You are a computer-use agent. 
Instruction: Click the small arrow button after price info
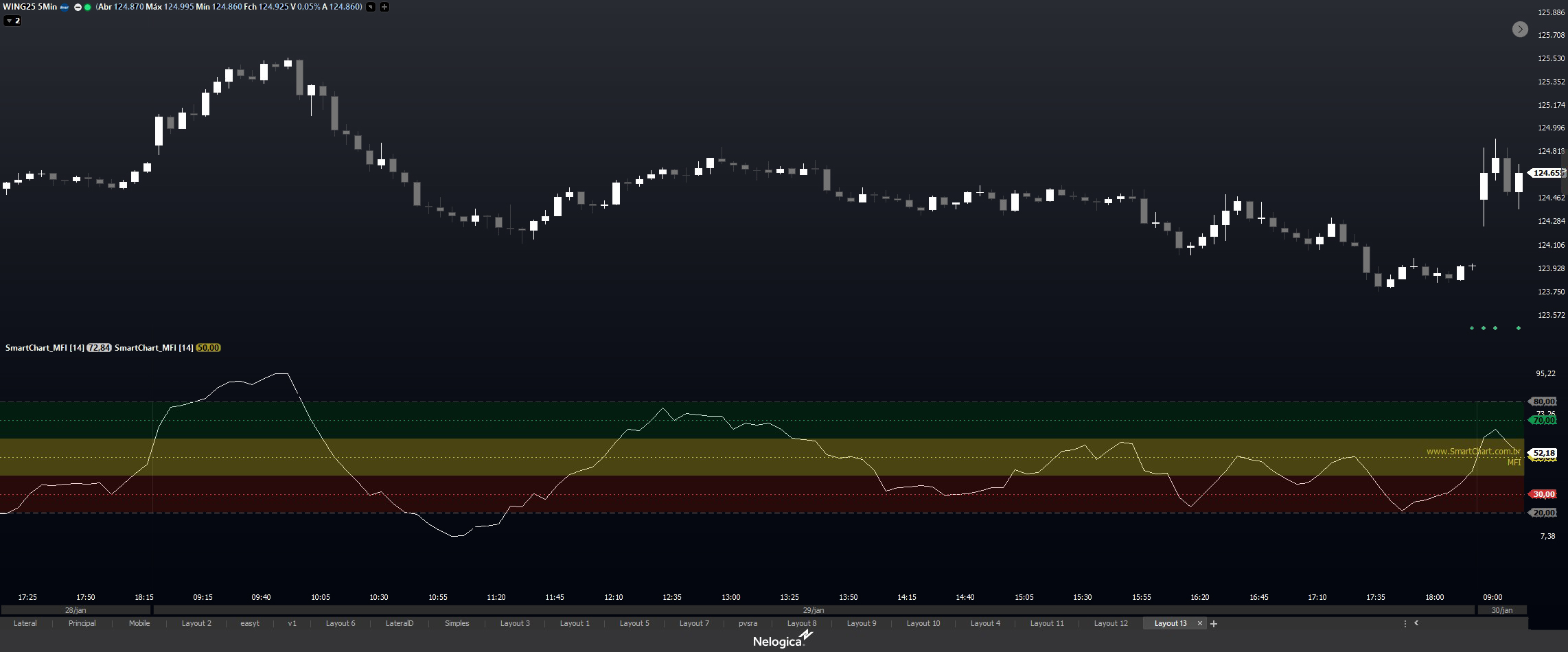(x=371, y=7)
